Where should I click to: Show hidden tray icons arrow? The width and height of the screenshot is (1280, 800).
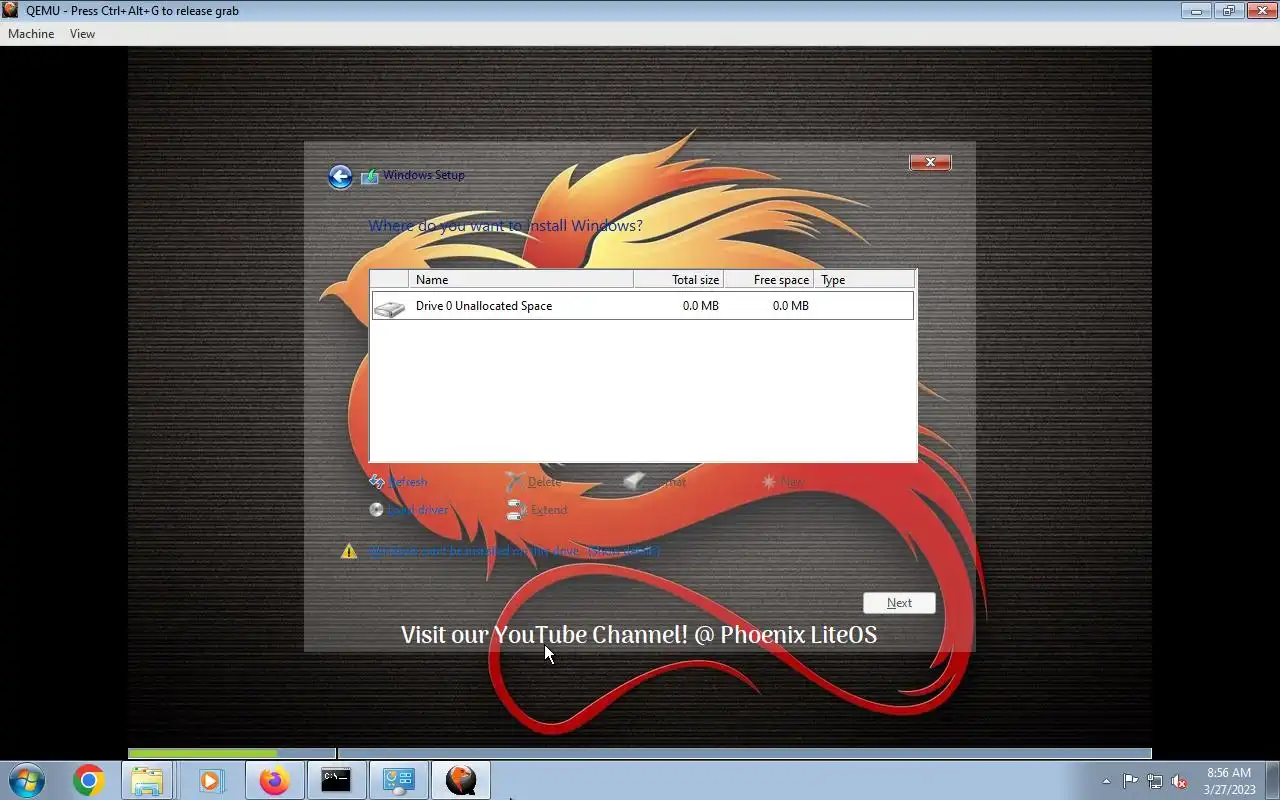[1106, 781]
